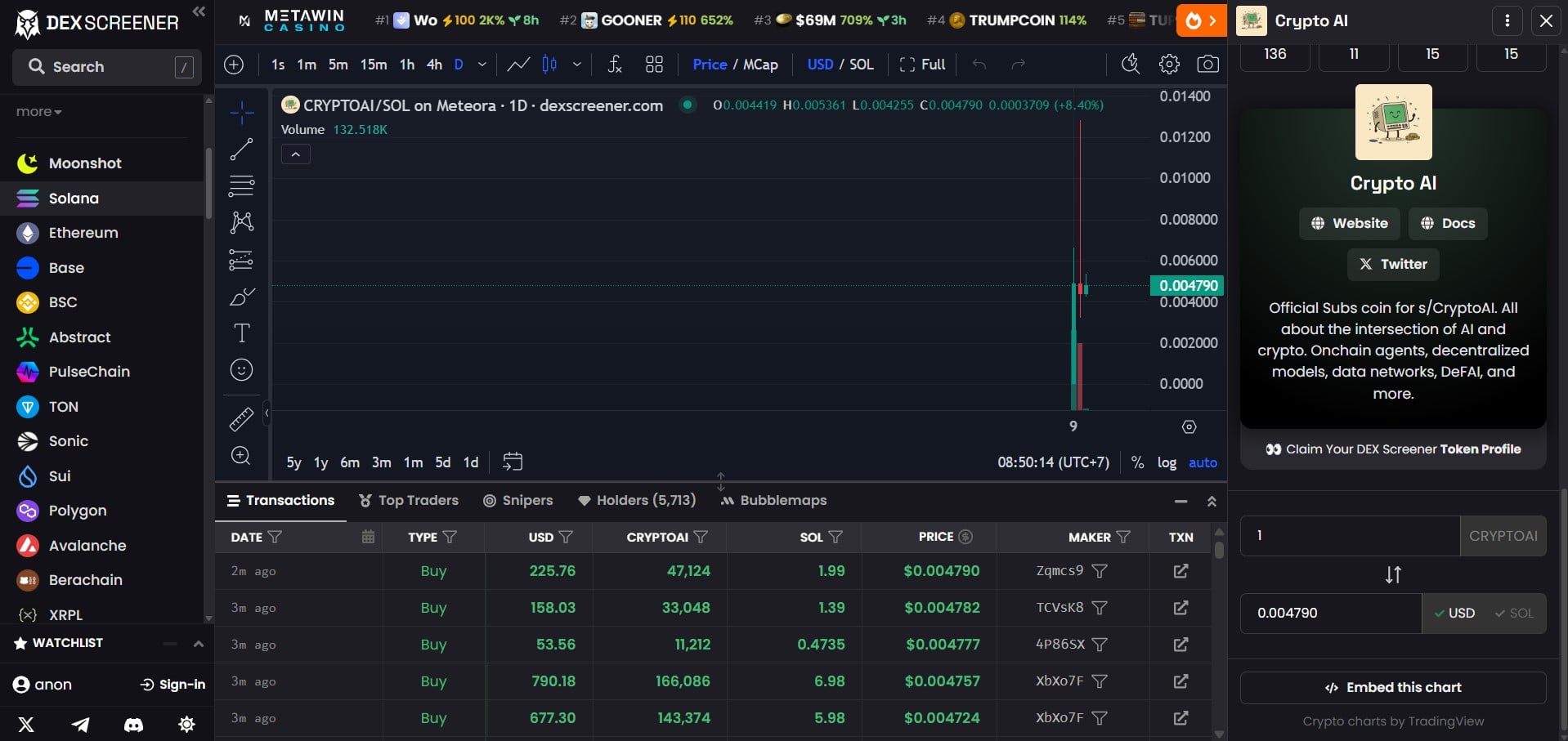Select the trend line drawing tool

point(241,149)
